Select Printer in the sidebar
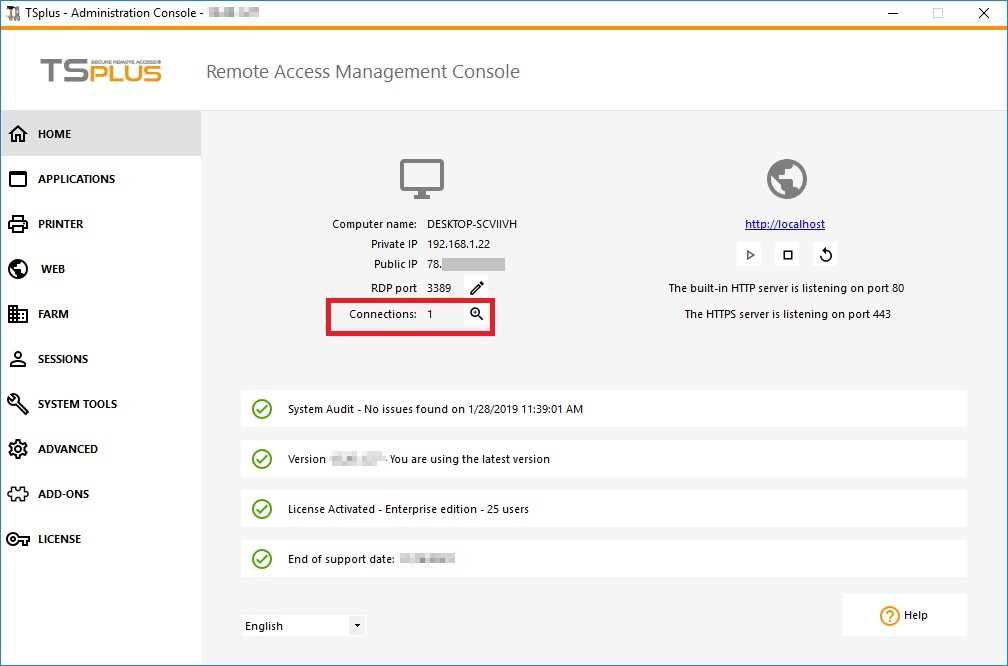 tap(60, 224)
